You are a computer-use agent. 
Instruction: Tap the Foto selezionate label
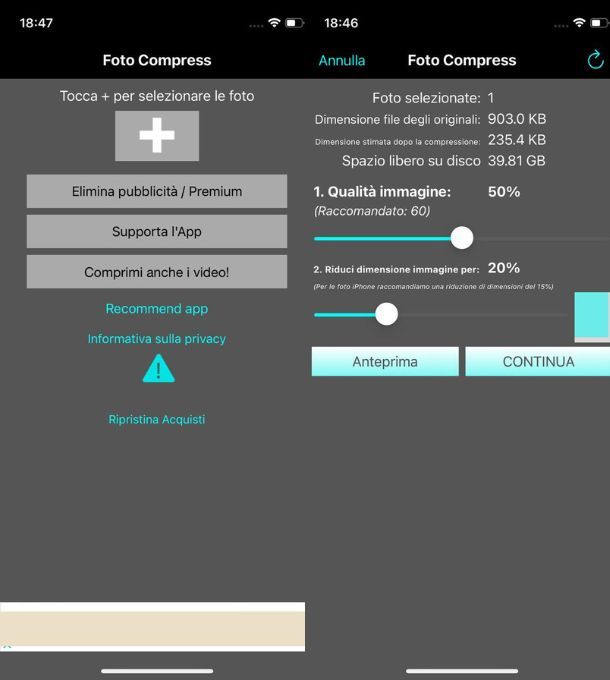click(426, 98)
